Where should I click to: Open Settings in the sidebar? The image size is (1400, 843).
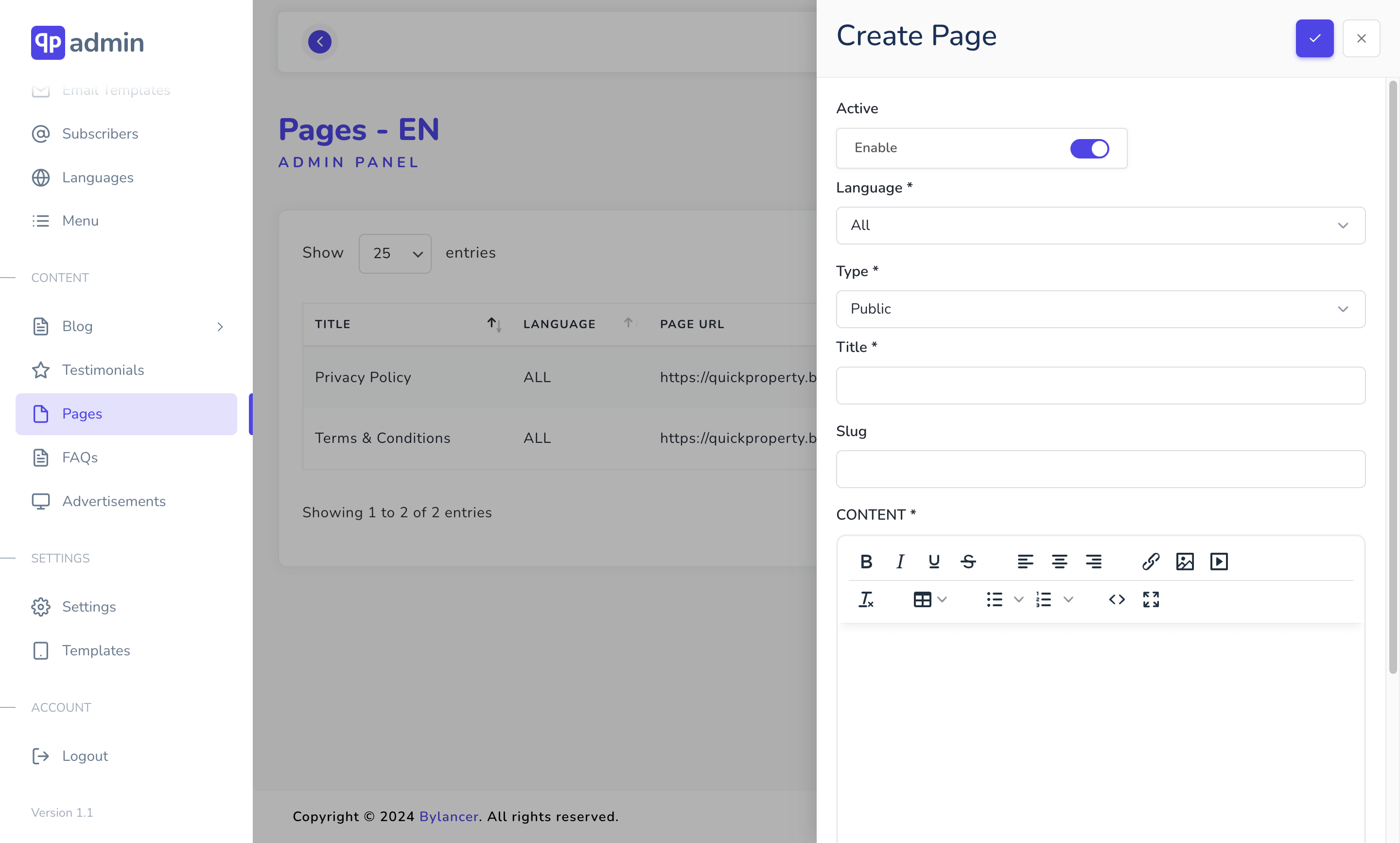126,607
